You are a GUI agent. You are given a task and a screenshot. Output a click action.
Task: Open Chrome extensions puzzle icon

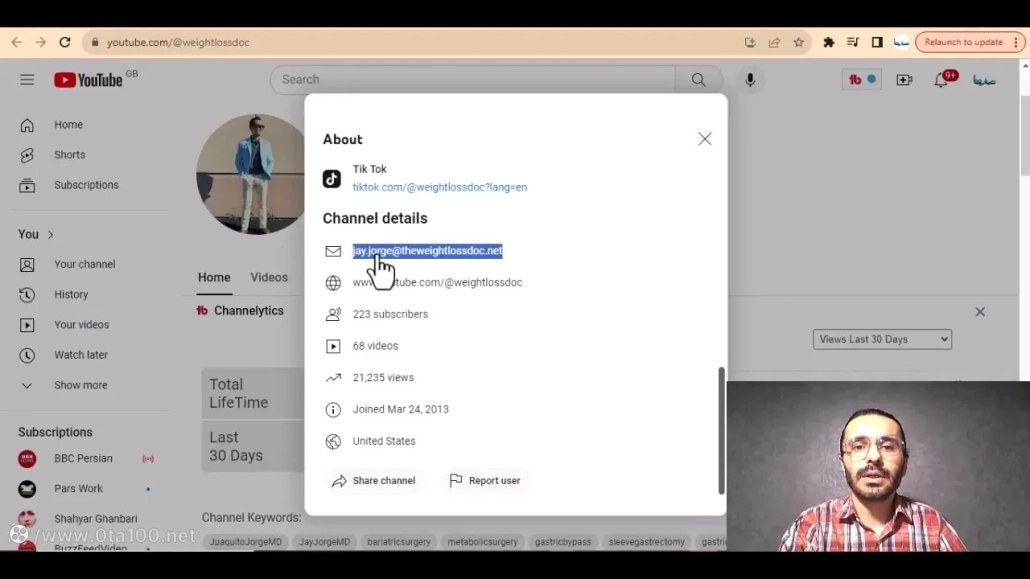(828, 43)
